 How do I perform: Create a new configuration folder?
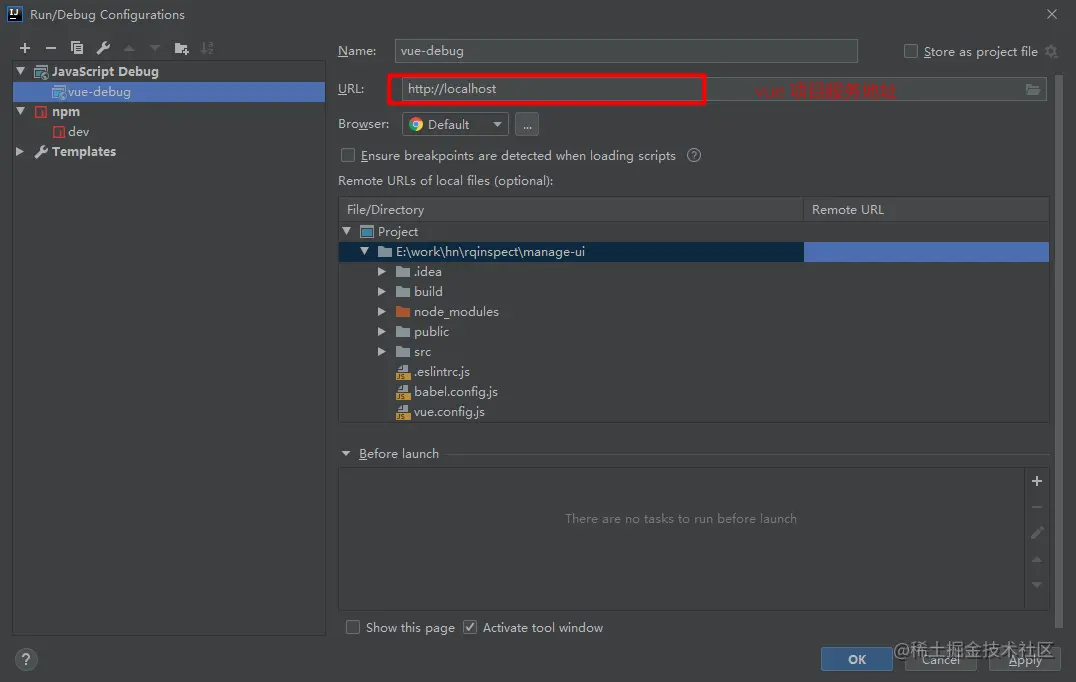pyautogui.click(x=181, y=48)
